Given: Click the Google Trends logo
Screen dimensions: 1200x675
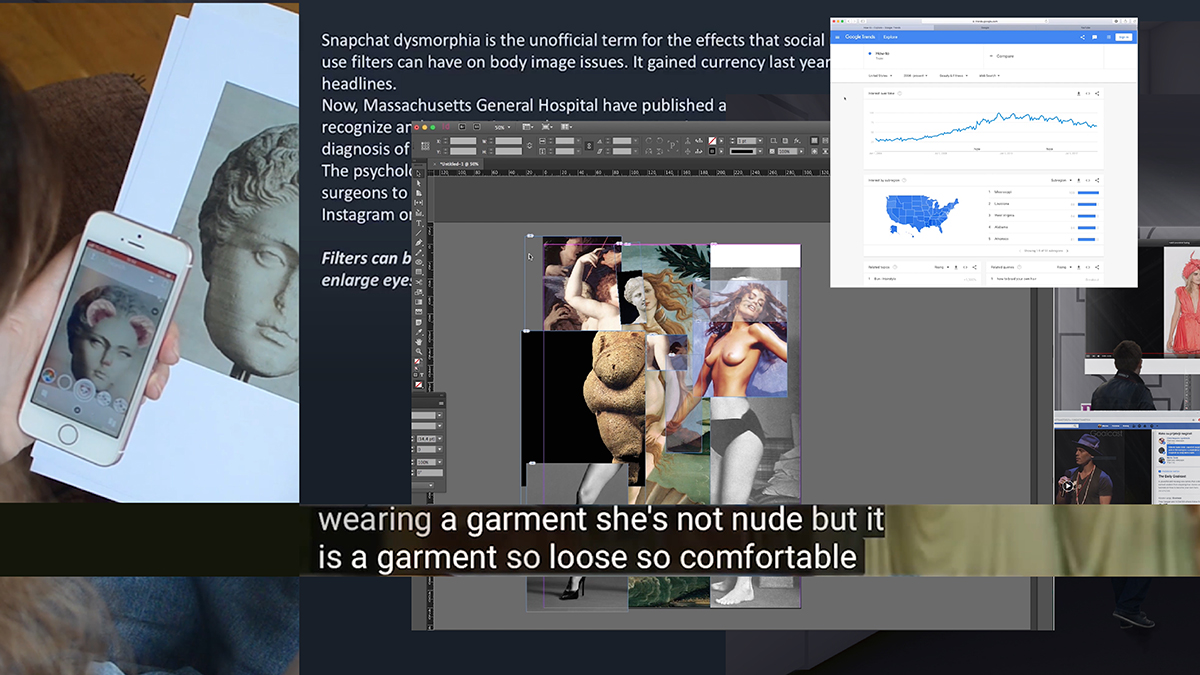Looking at the screenshot, I should 861,37.
